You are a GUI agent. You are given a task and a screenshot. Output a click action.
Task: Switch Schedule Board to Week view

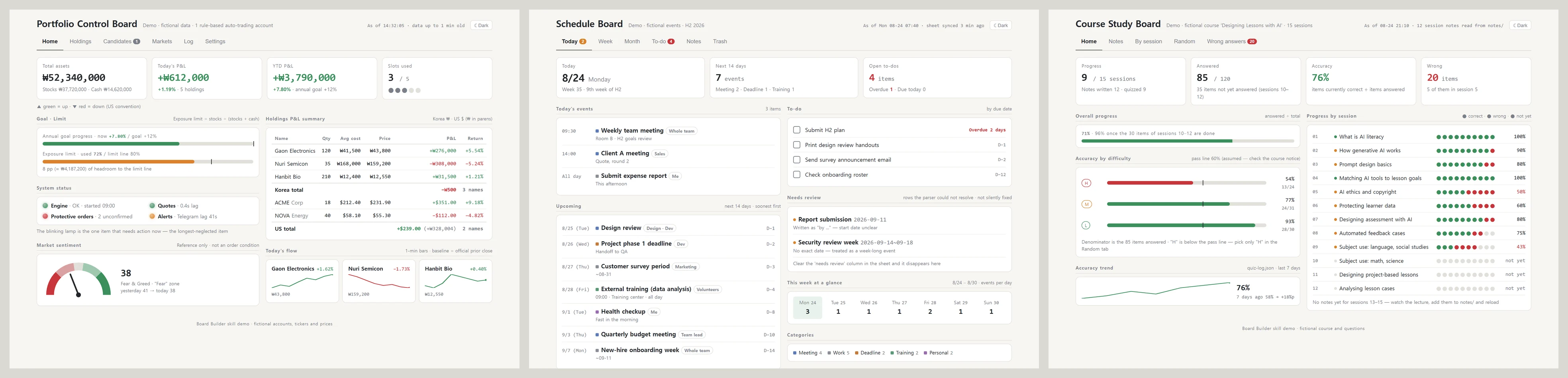click(605, 41)
